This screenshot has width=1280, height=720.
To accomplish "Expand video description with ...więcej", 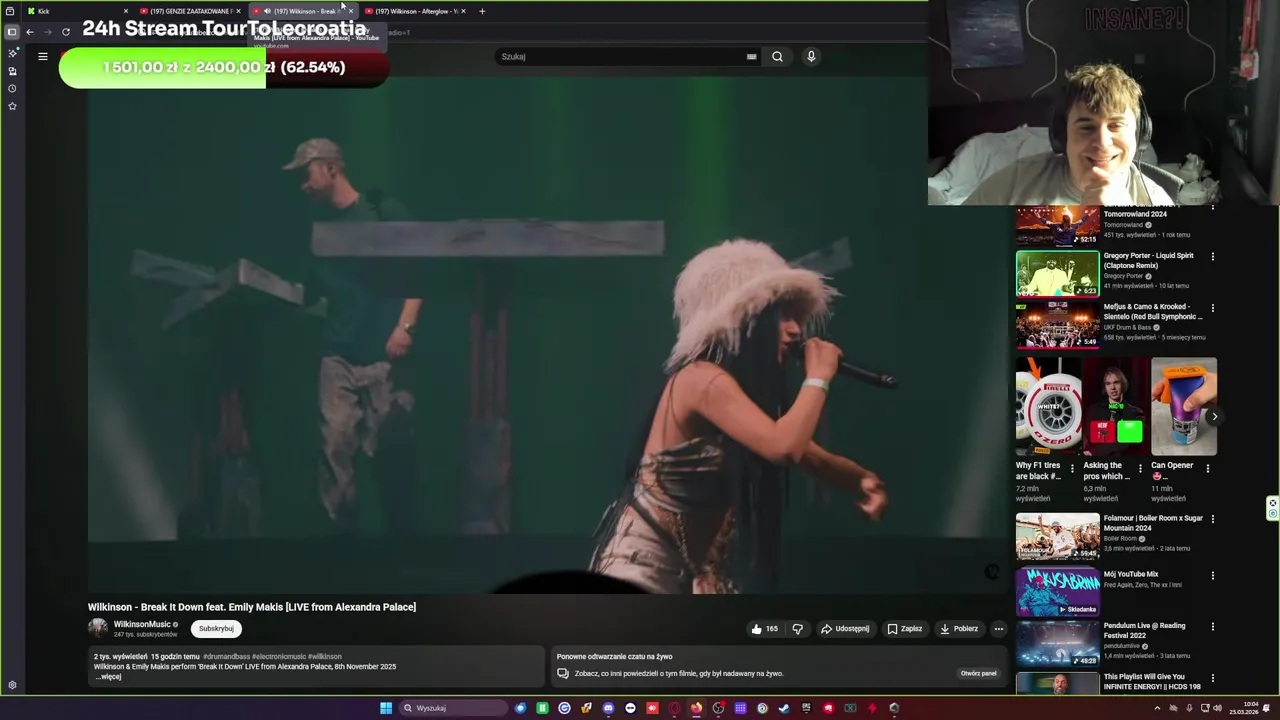I will 108,677.
